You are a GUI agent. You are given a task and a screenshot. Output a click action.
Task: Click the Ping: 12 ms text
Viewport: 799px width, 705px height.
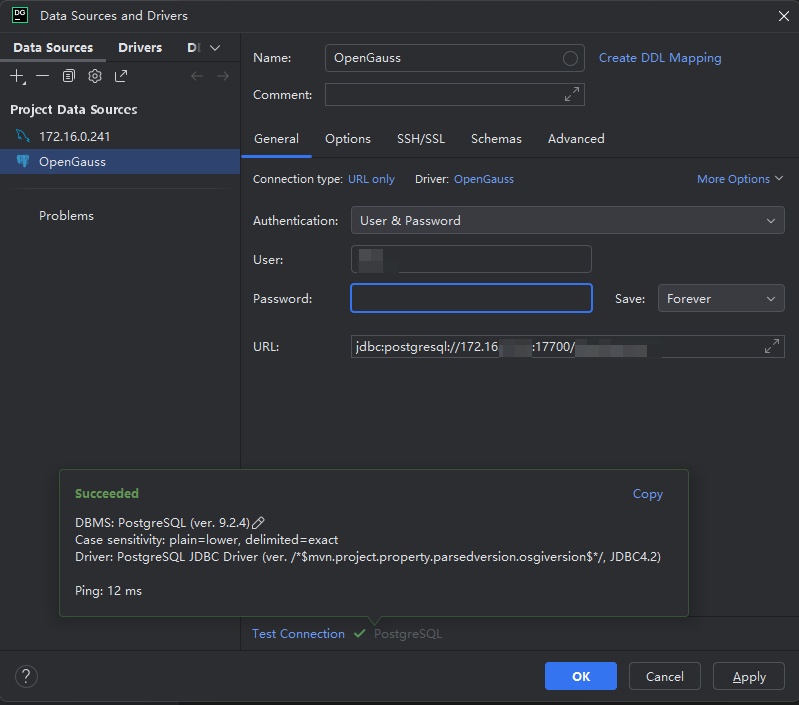109,591
